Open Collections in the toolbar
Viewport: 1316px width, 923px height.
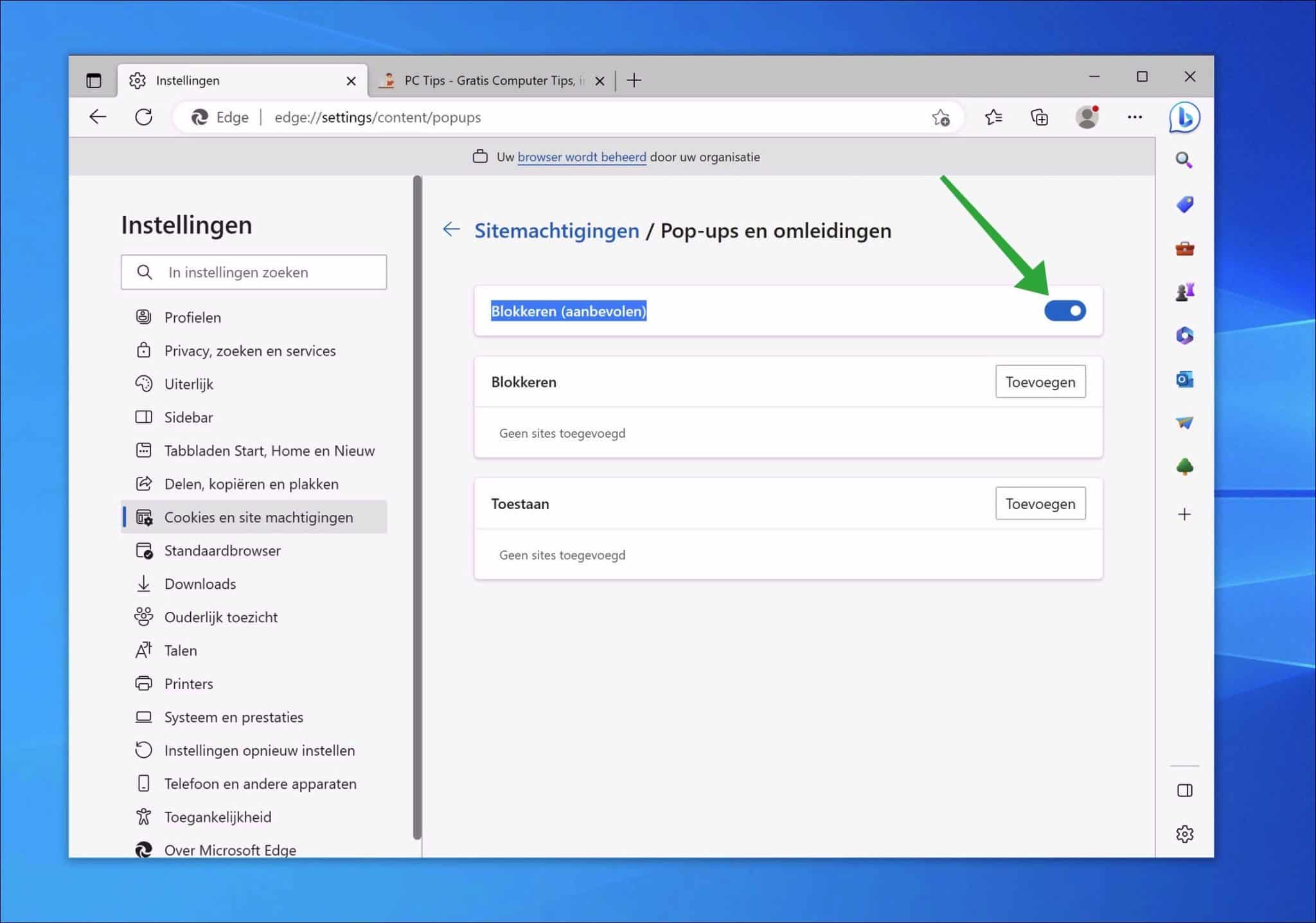point(1040,117)
